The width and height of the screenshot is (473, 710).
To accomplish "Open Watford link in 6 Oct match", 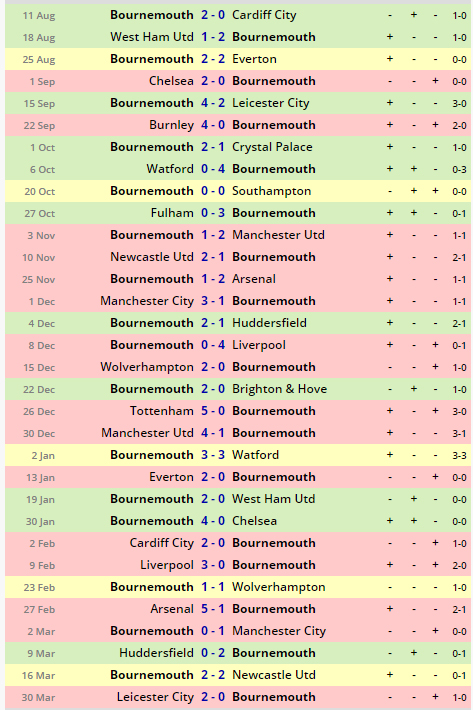I will click(170, 169).
